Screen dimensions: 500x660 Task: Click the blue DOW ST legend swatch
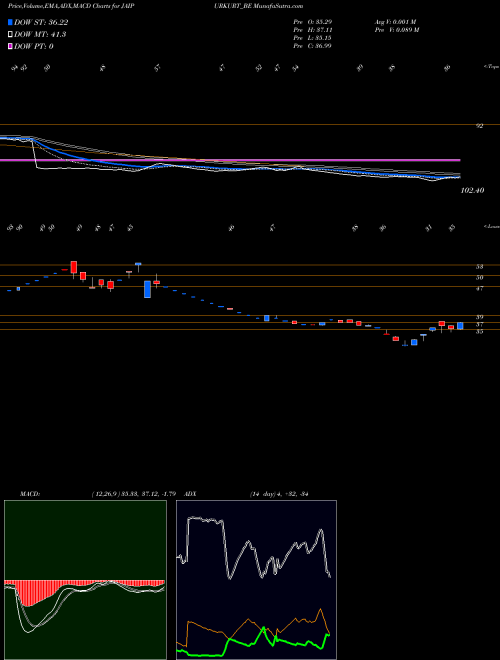pyautogui.click(x=11, y=23)
